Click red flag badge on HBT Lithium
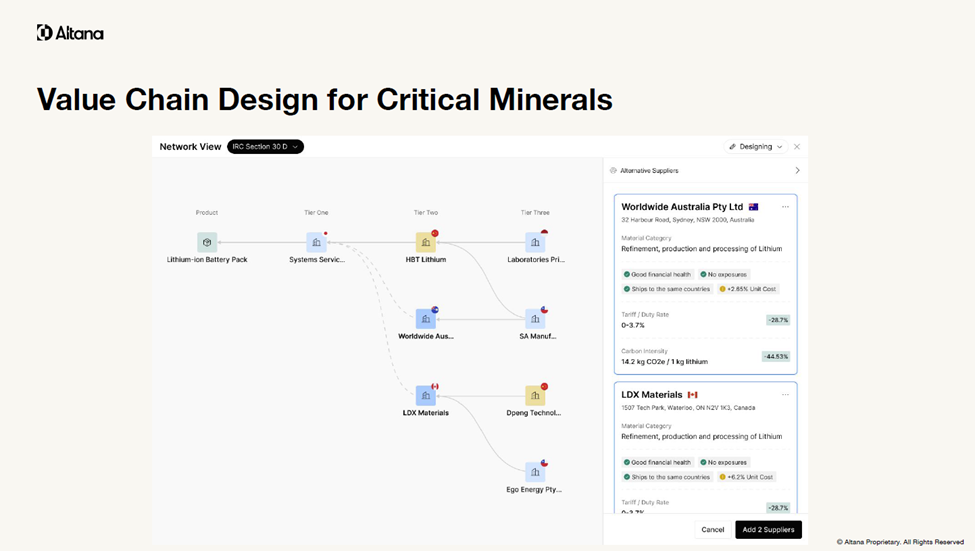This screenshot has width=975, height=551. pos(435,233)
